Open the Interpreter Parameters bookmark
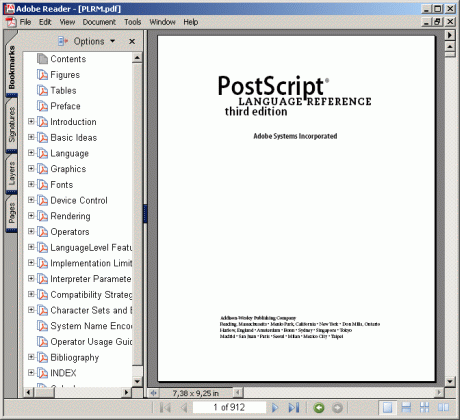460x420 pixels. point(91,279)
